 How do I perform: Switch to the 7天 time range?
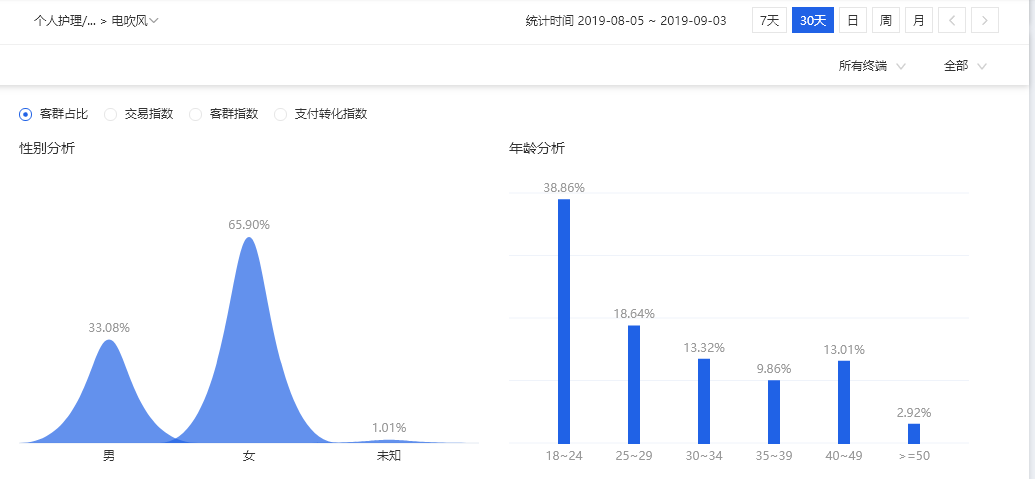pos(770,20)
